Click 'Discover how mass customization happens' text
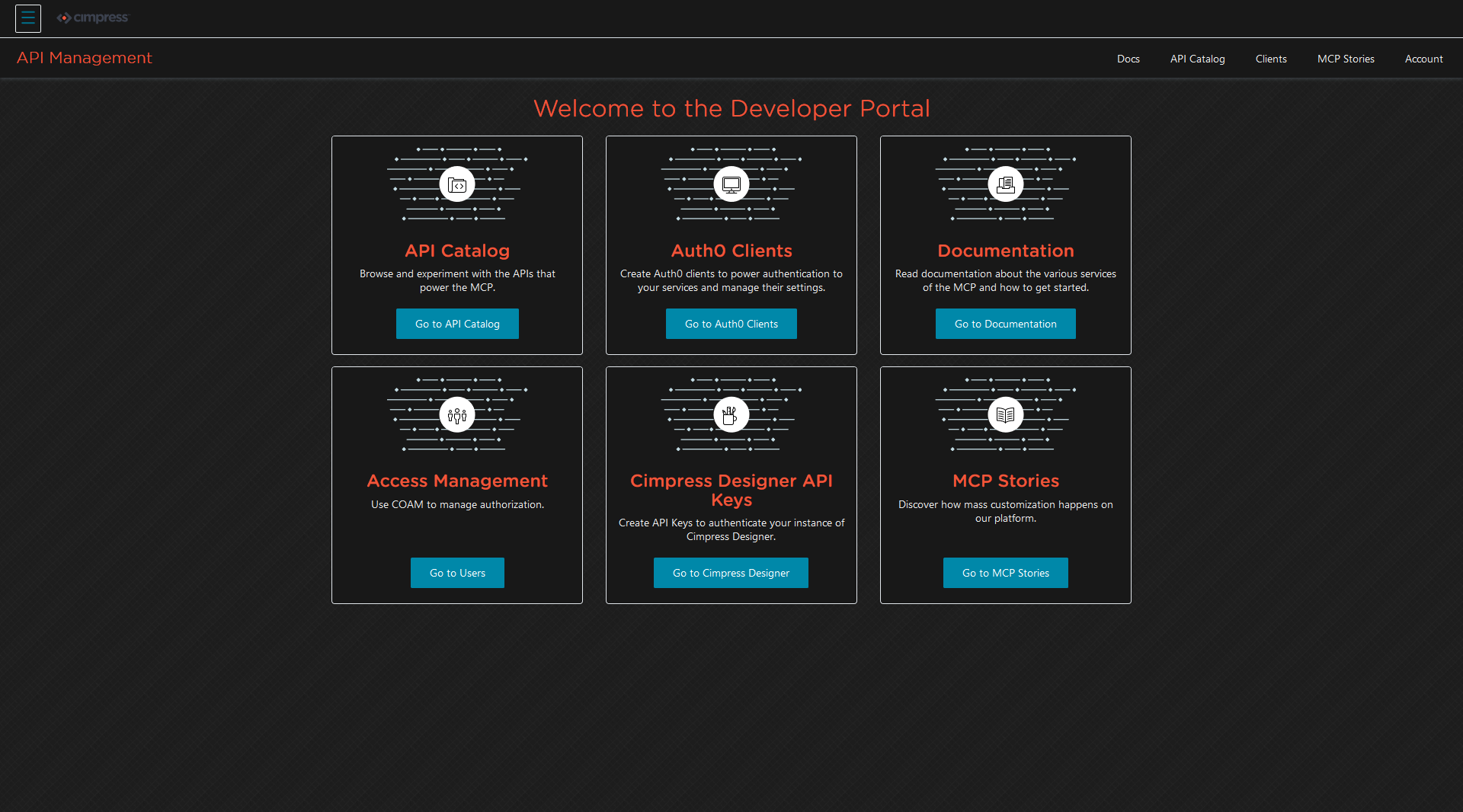This screenshot has width=1463, height=812. [x=1006, y=511]
